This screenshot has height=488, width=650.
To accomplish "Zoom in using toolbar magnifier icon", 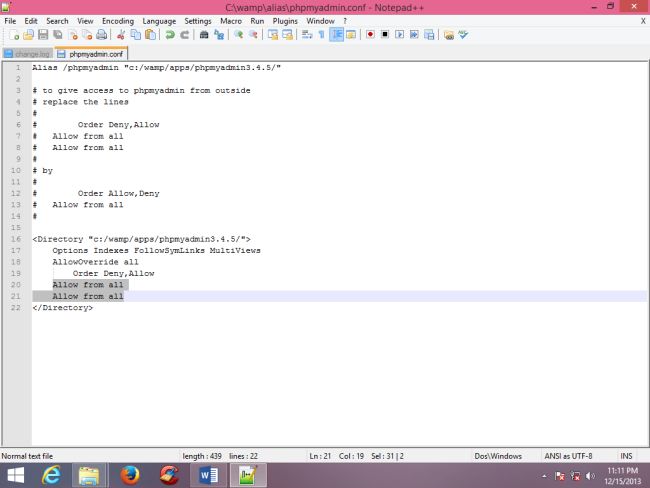I will 238,35.
